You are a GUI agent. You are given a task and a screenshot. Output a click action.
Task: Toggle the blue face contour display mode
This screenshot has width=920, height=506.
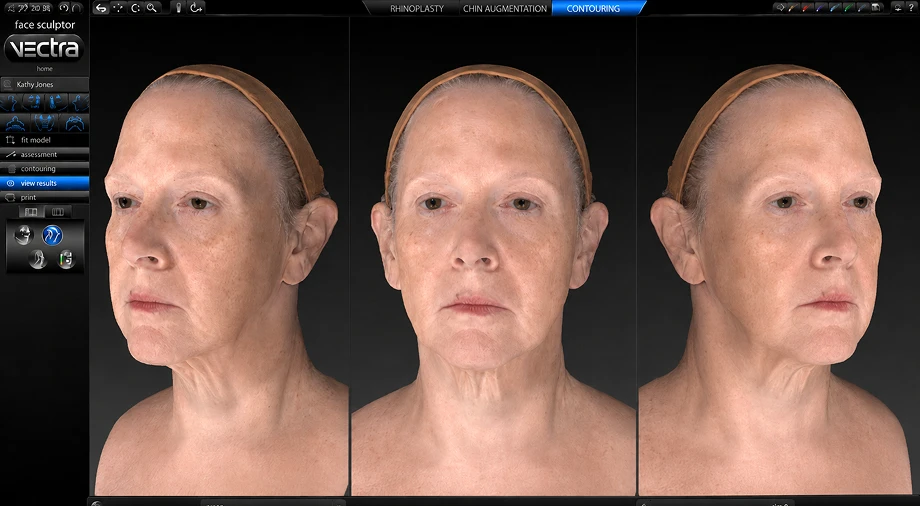click(52, 235)
